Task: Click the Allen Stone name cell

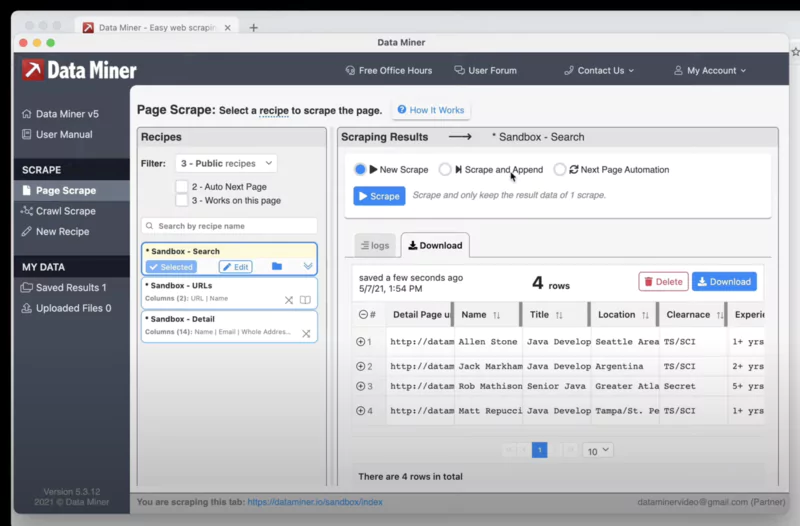Action: 488,342
